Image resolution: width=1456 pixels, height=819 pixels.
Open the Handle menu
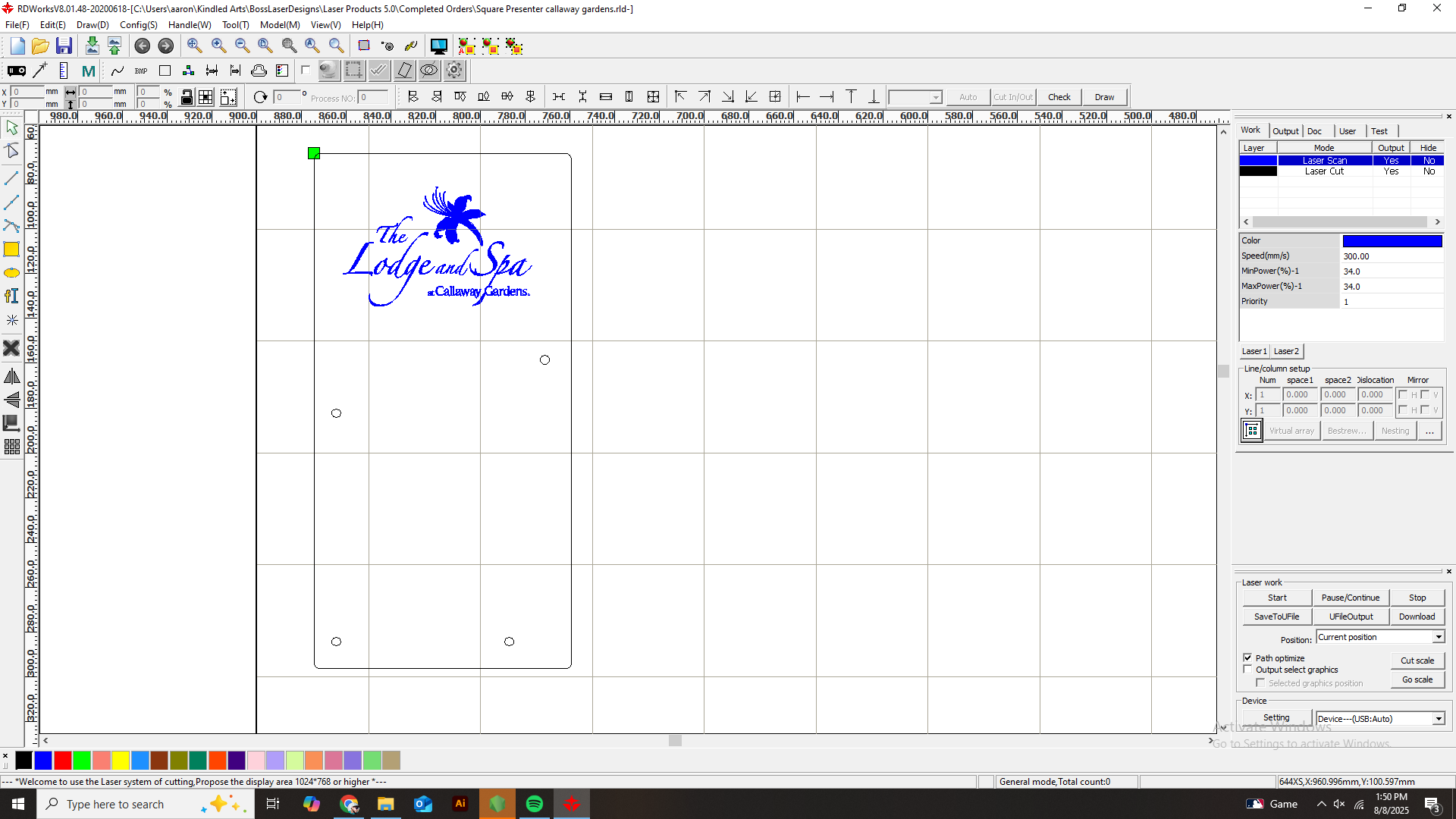pos(190,25)
